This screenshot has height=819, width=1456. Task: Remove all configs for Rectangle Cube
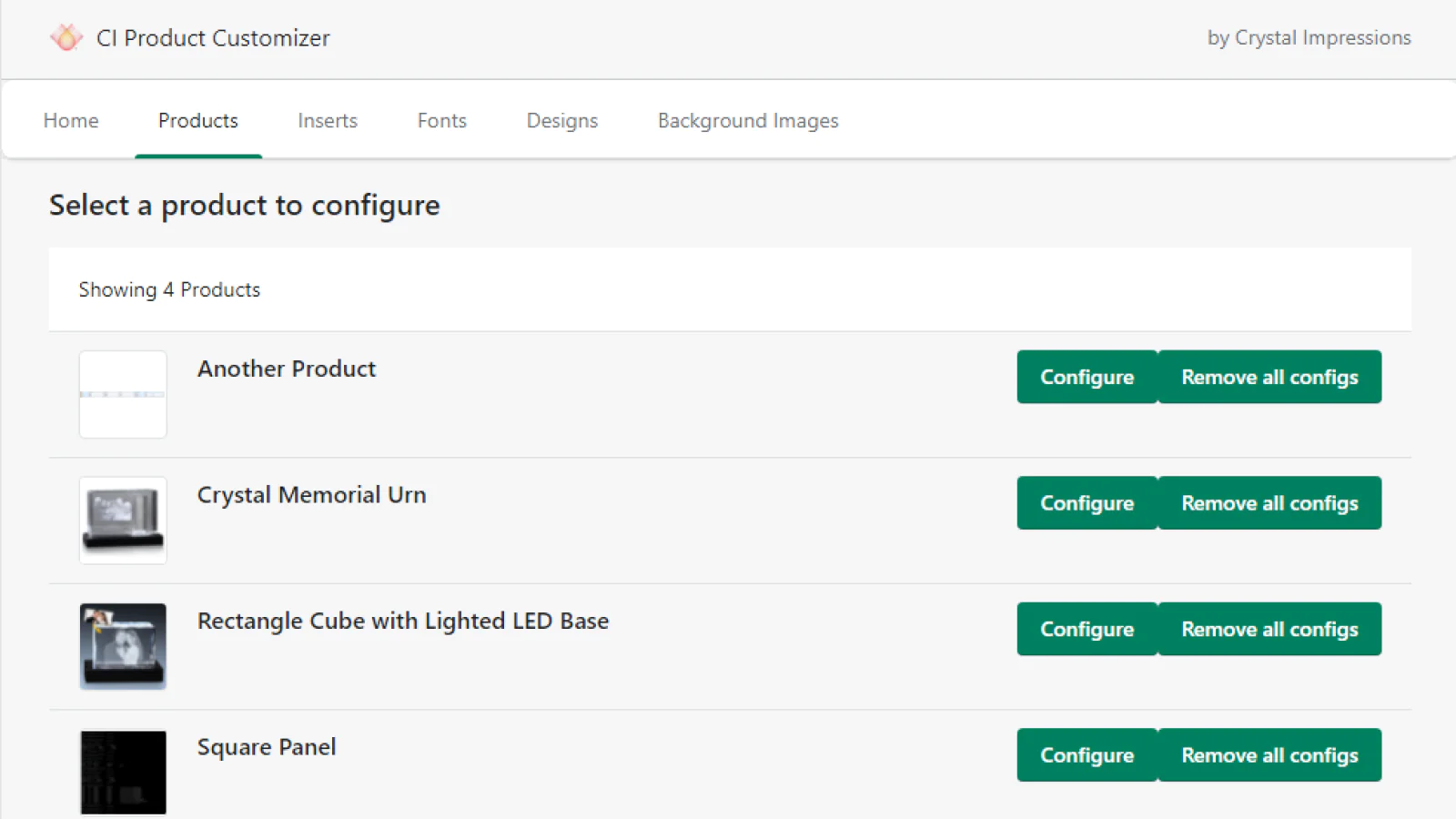[1269, 629]
